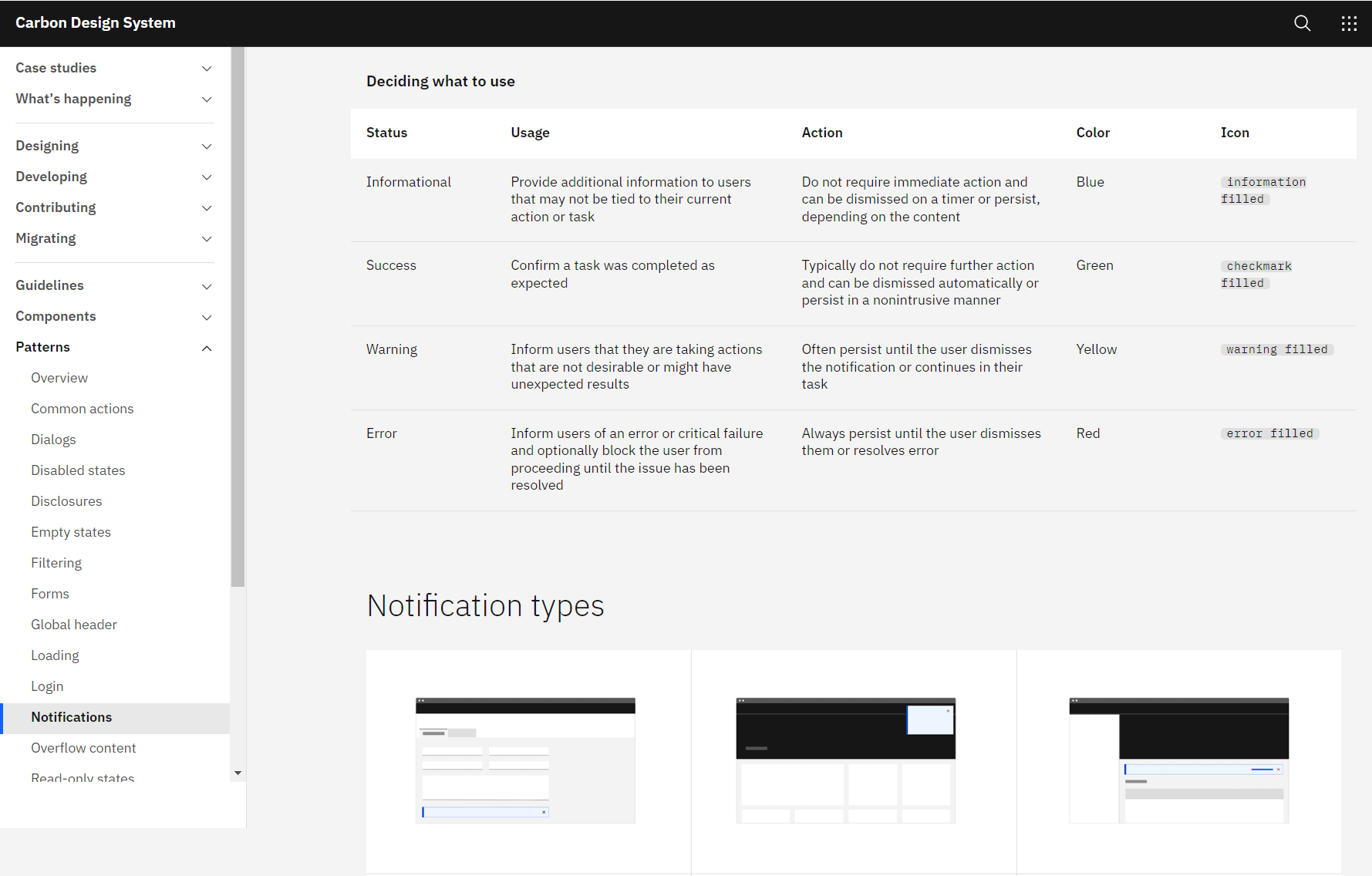This screenshot has height=876, width=1372.
Task: Click the app switcher grid icon
Action: coord(1349,23)
